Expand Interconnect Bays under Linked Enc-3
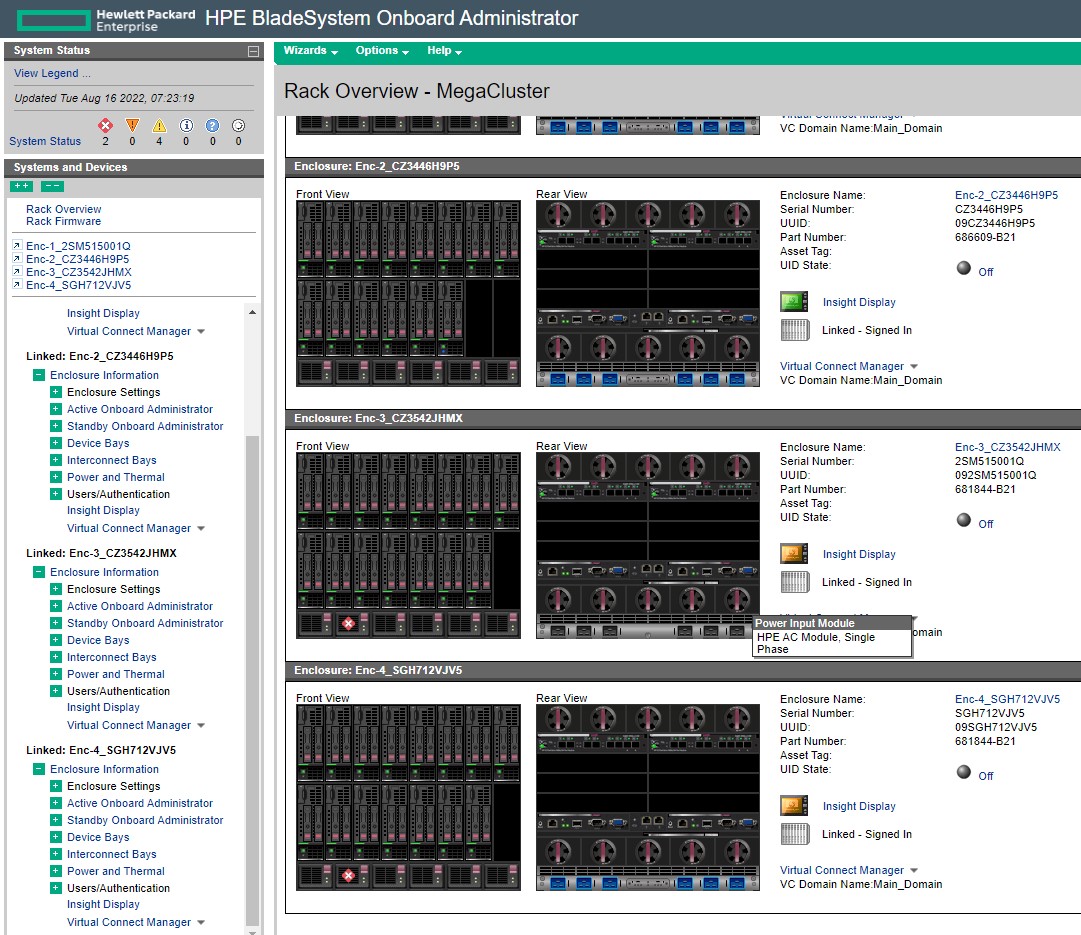1081x935 pixels. [56, 657]
